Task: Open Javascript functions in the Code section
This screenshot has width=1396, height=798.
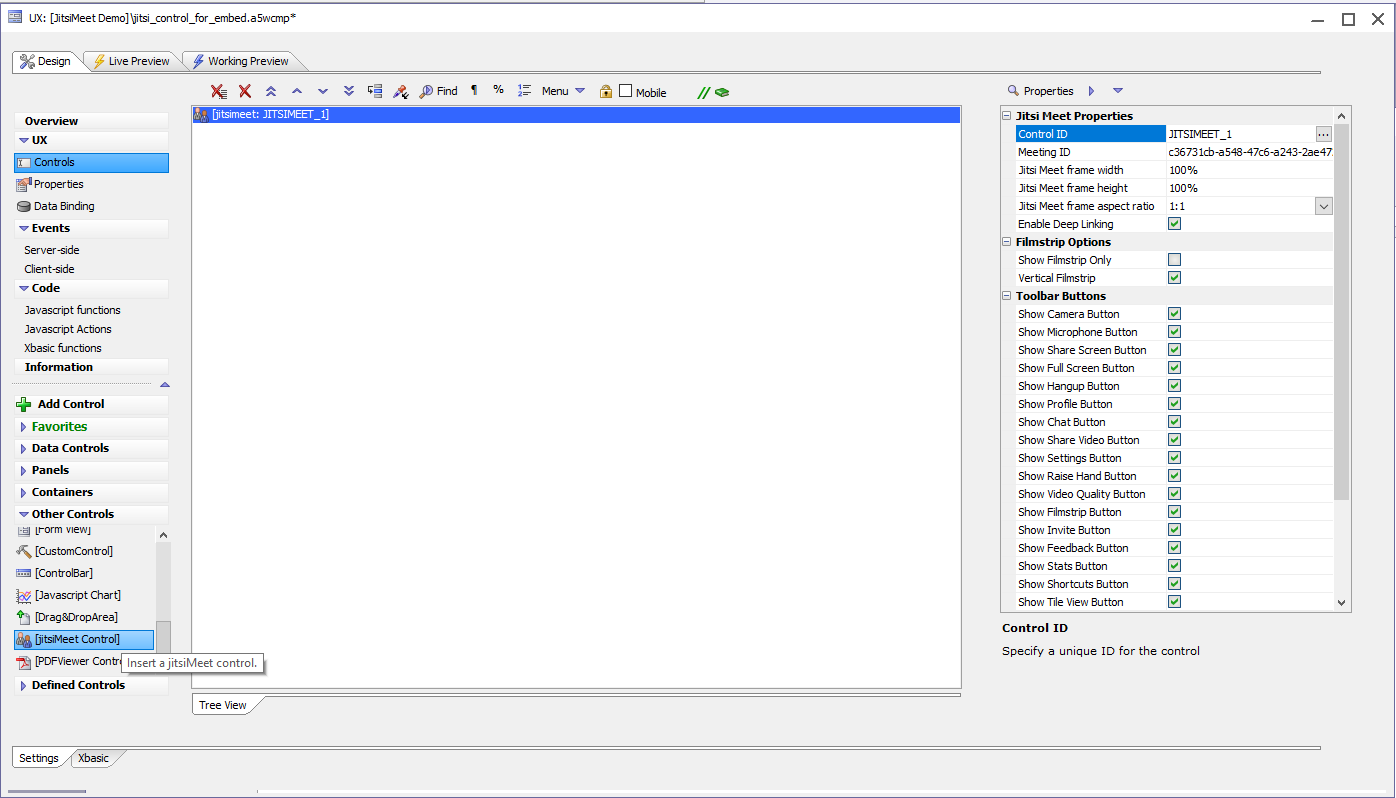Action: [x=72, y=310]
